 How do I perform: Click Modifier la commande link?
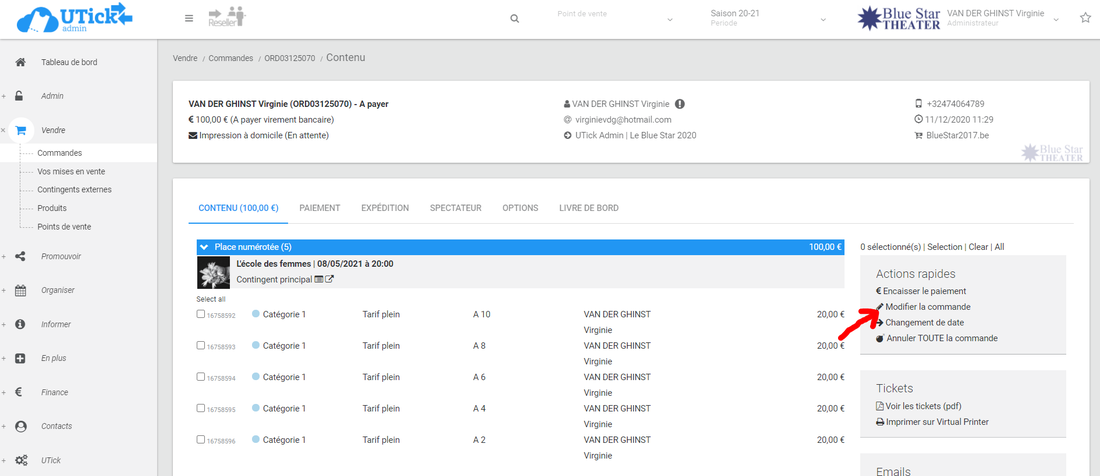click(927, 307)
